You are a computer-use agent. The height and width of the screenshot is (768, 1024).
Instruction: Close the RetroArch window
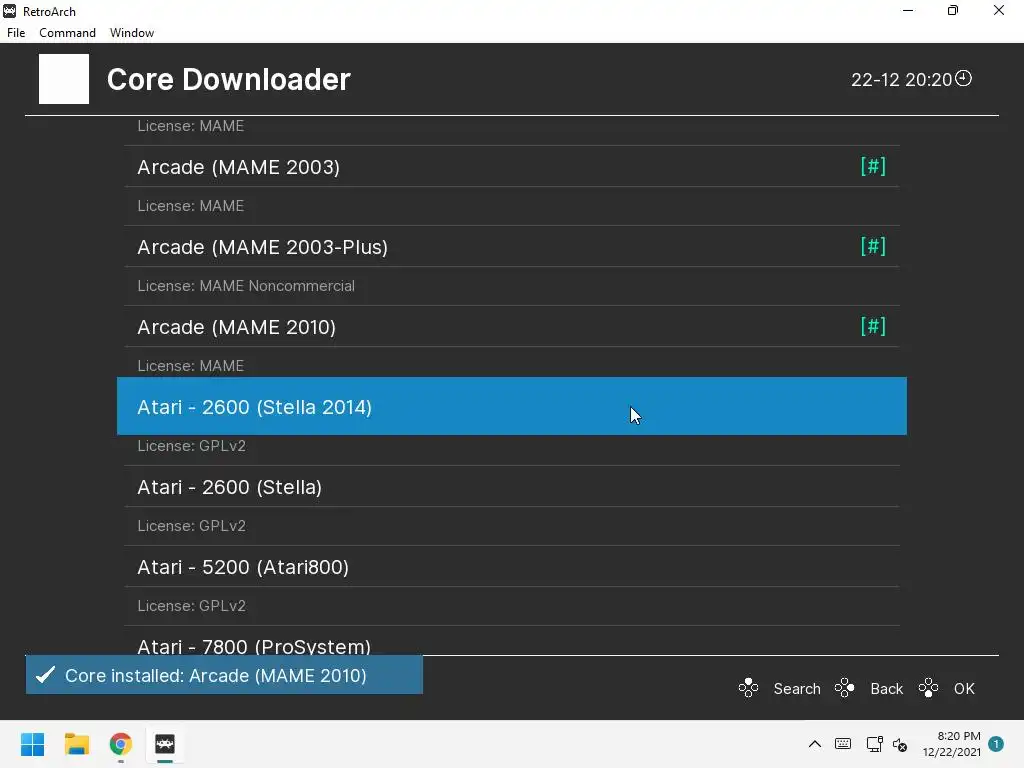click(999, 10)
